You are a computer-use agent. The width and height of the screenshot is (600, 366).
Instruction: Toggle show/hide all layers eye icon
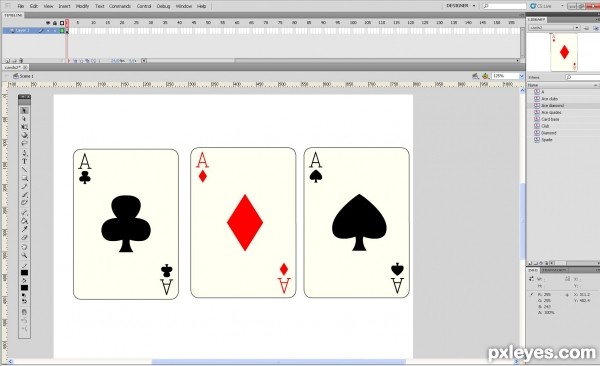click(x=48, y=23)
